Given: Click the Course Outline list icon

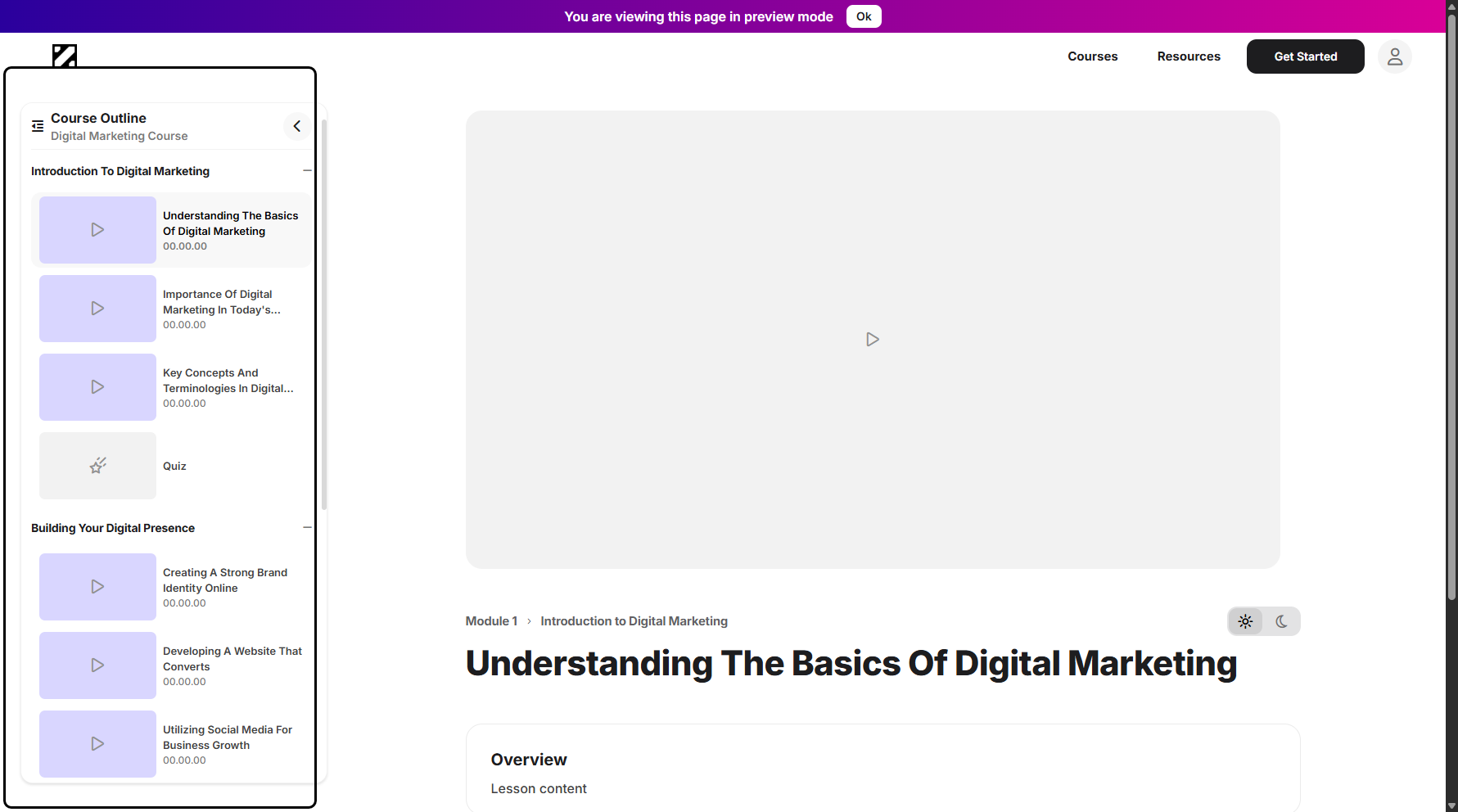Looking at the screenshot, I should click(x=38, y=126).
